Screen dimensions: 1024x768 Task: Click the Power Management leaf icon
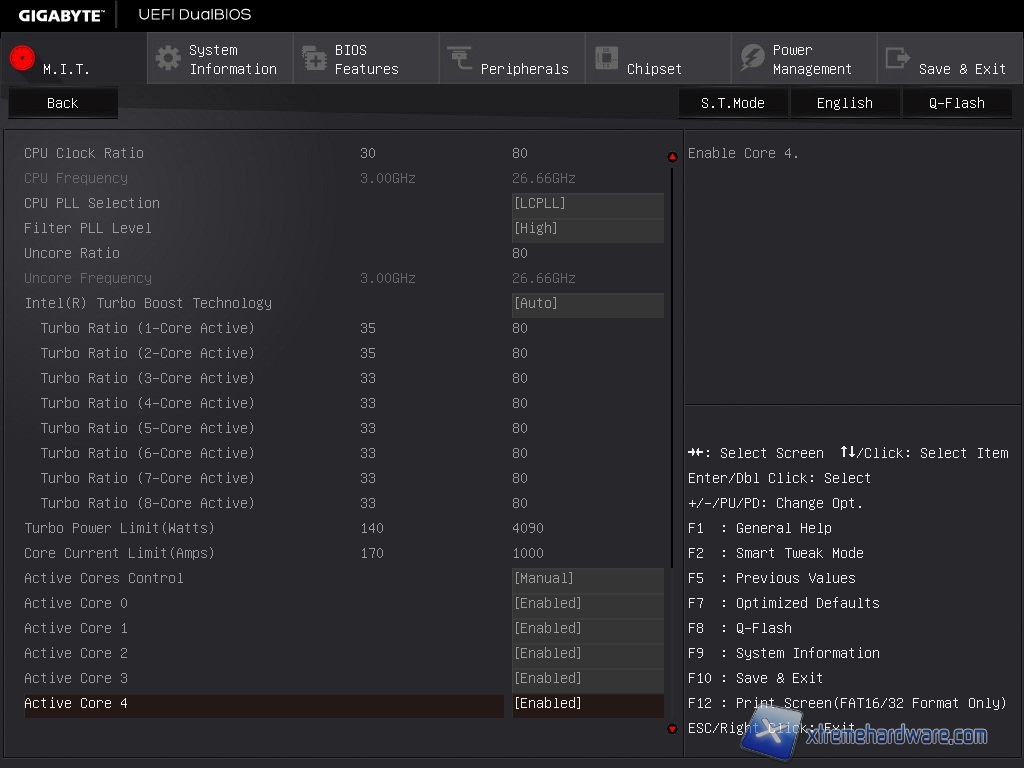[752, 58]
